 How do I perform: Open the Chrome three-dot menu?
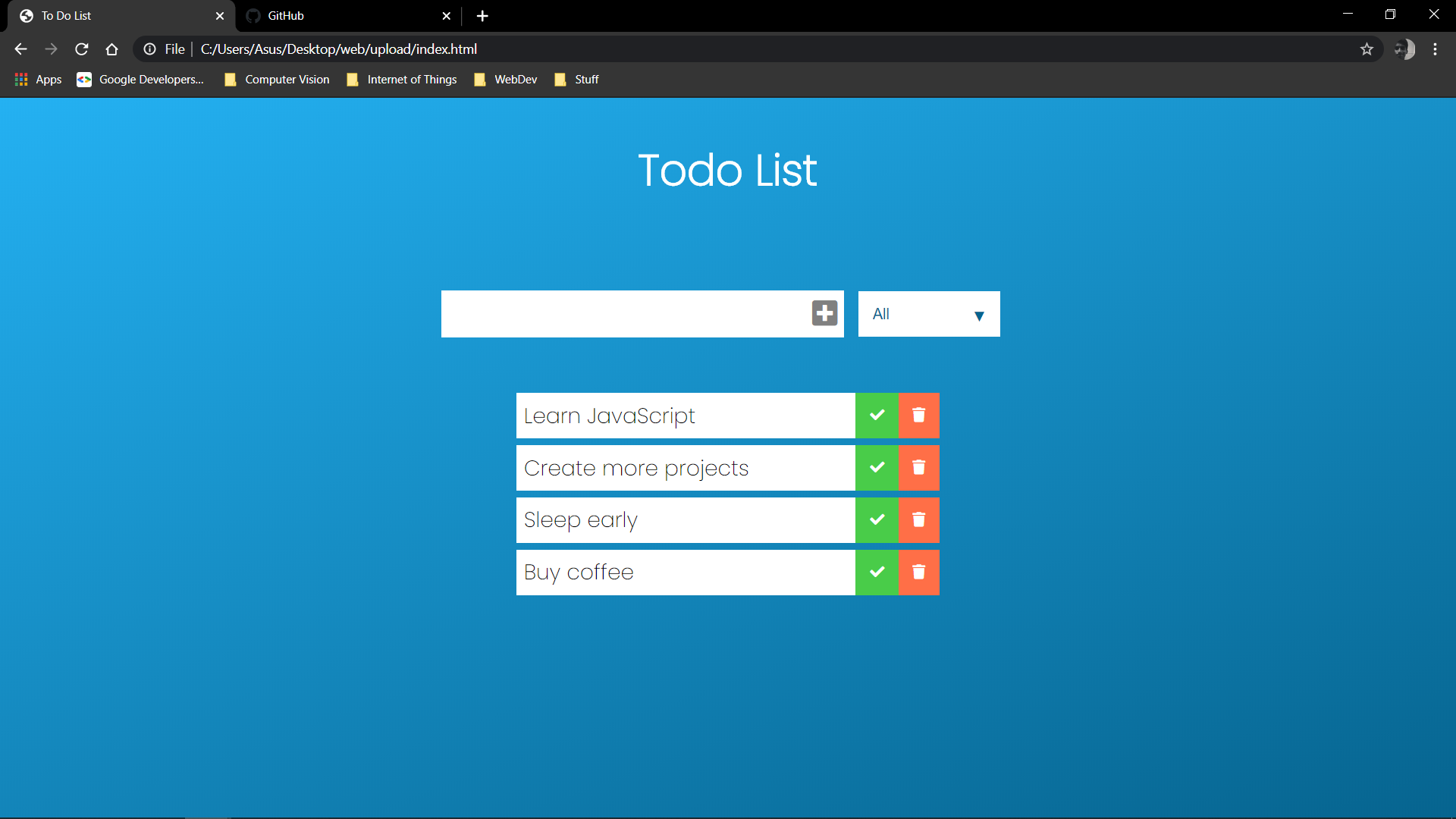[x=1435, y=49]
